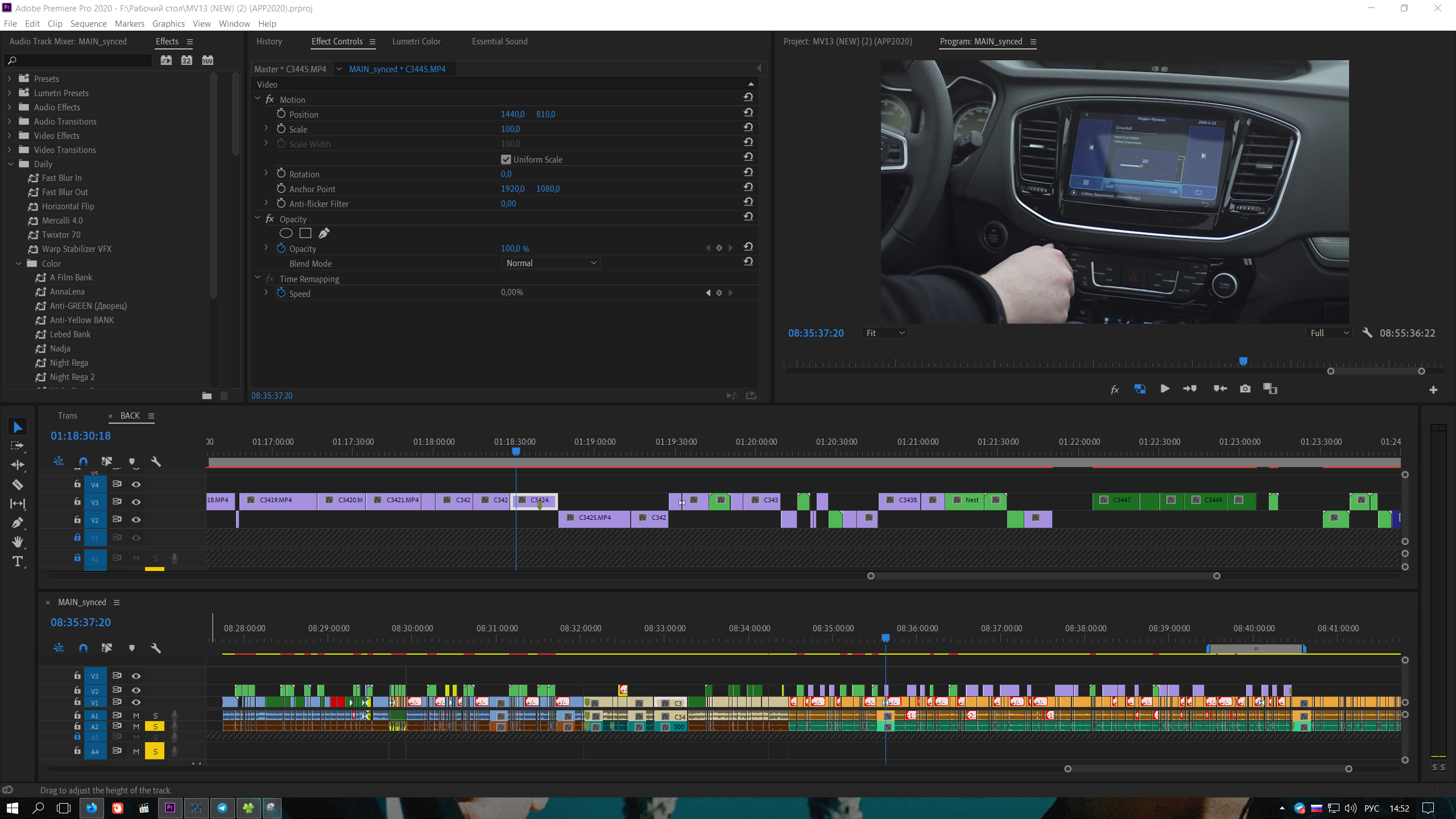Drag the Speed Time Remapping slider

pos(512,292)
